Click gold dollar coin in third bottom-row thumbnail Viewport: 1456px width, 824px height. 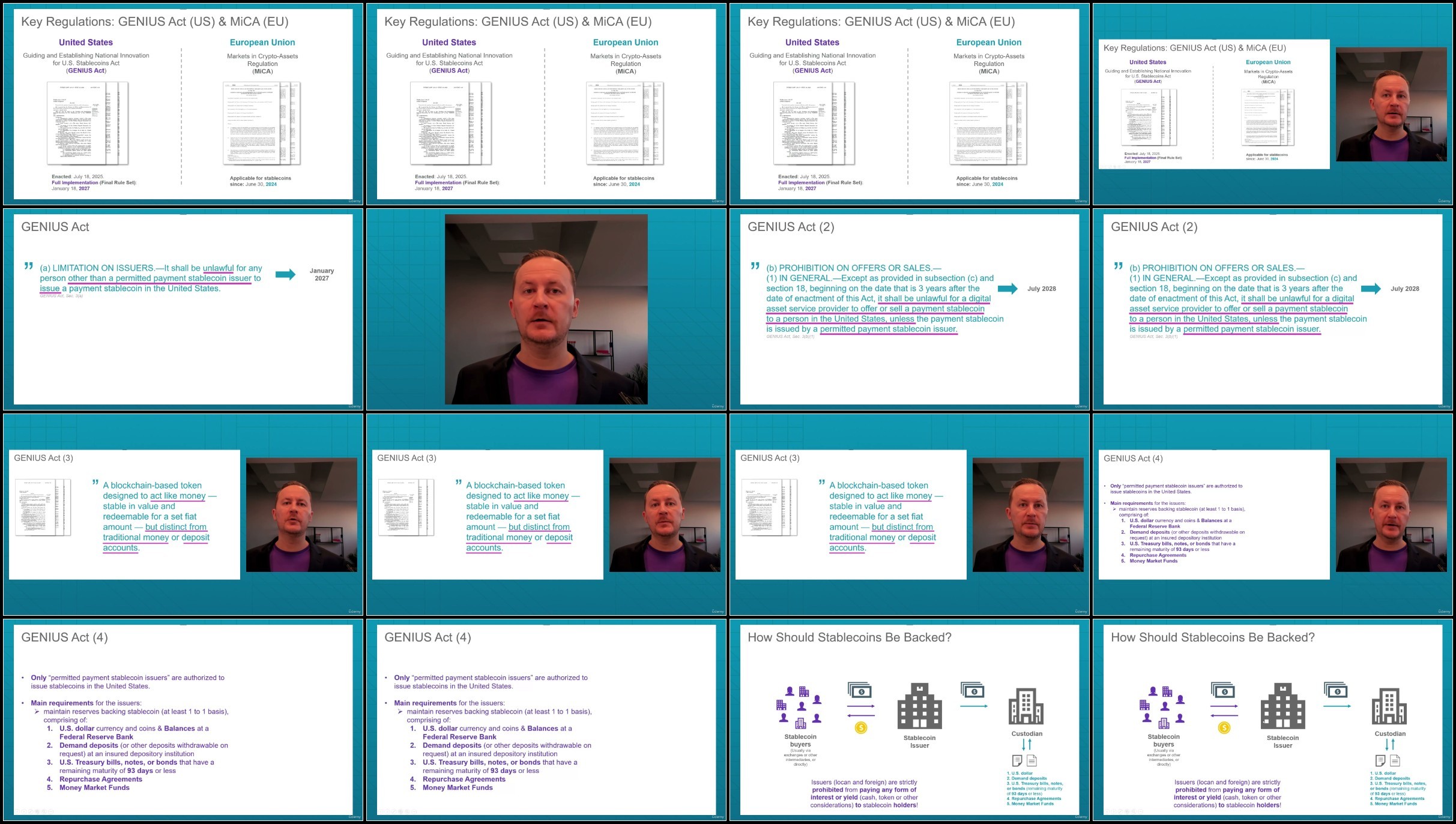click(x=860, y=728)
